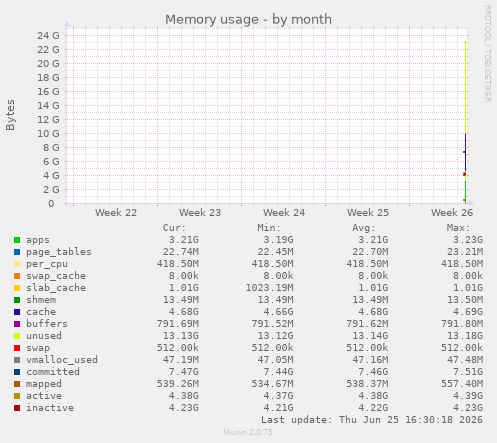Click the swap_cache orange legend swatch
The width and height of the screenshot is (497, 443).
pyautogui.click(x=17, y=276)
